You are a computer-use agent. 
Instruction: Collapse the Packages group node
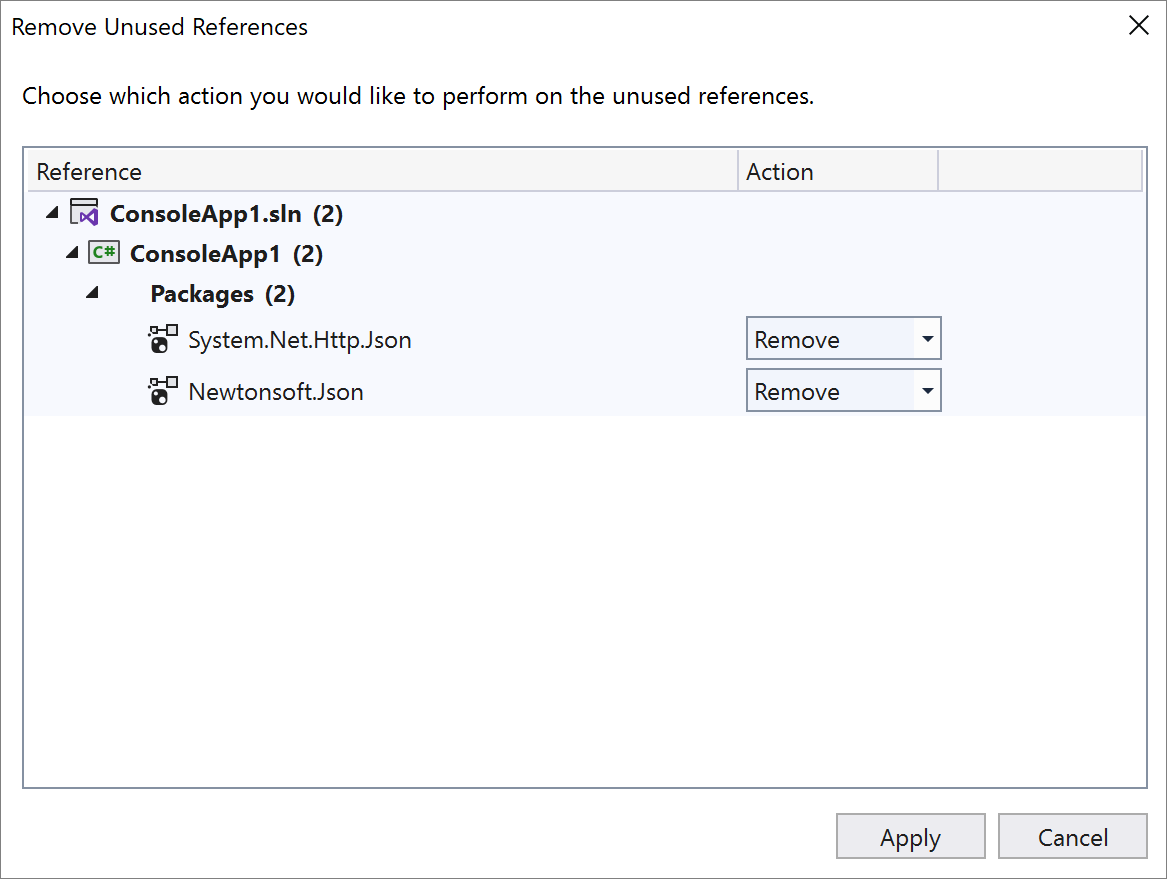91,292
